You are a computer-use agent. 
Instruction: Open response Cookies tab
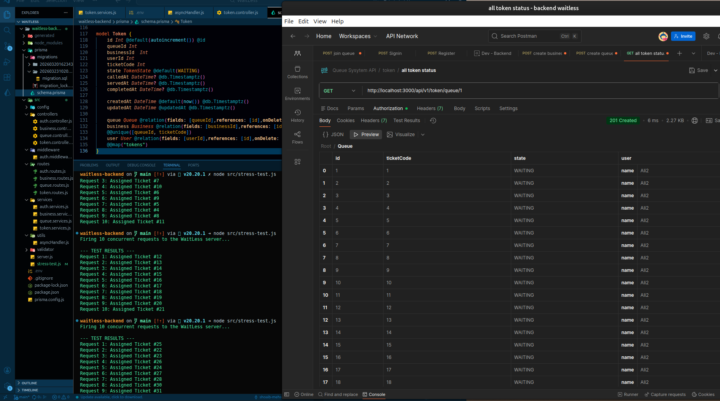point(345,121)
